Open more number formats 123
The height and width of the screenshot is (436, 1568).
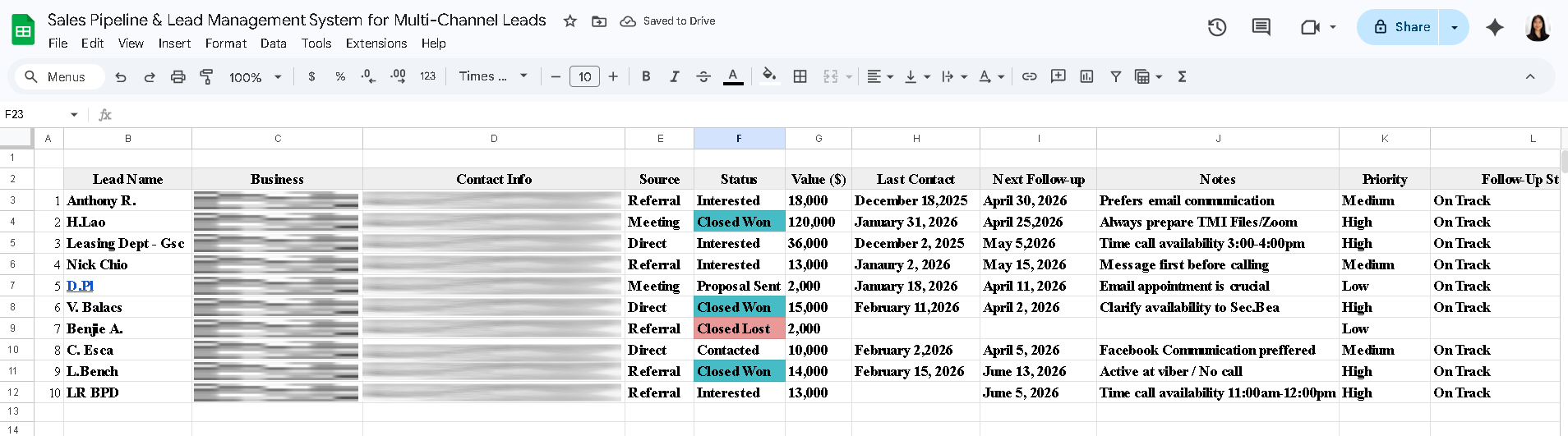point(427,76)
